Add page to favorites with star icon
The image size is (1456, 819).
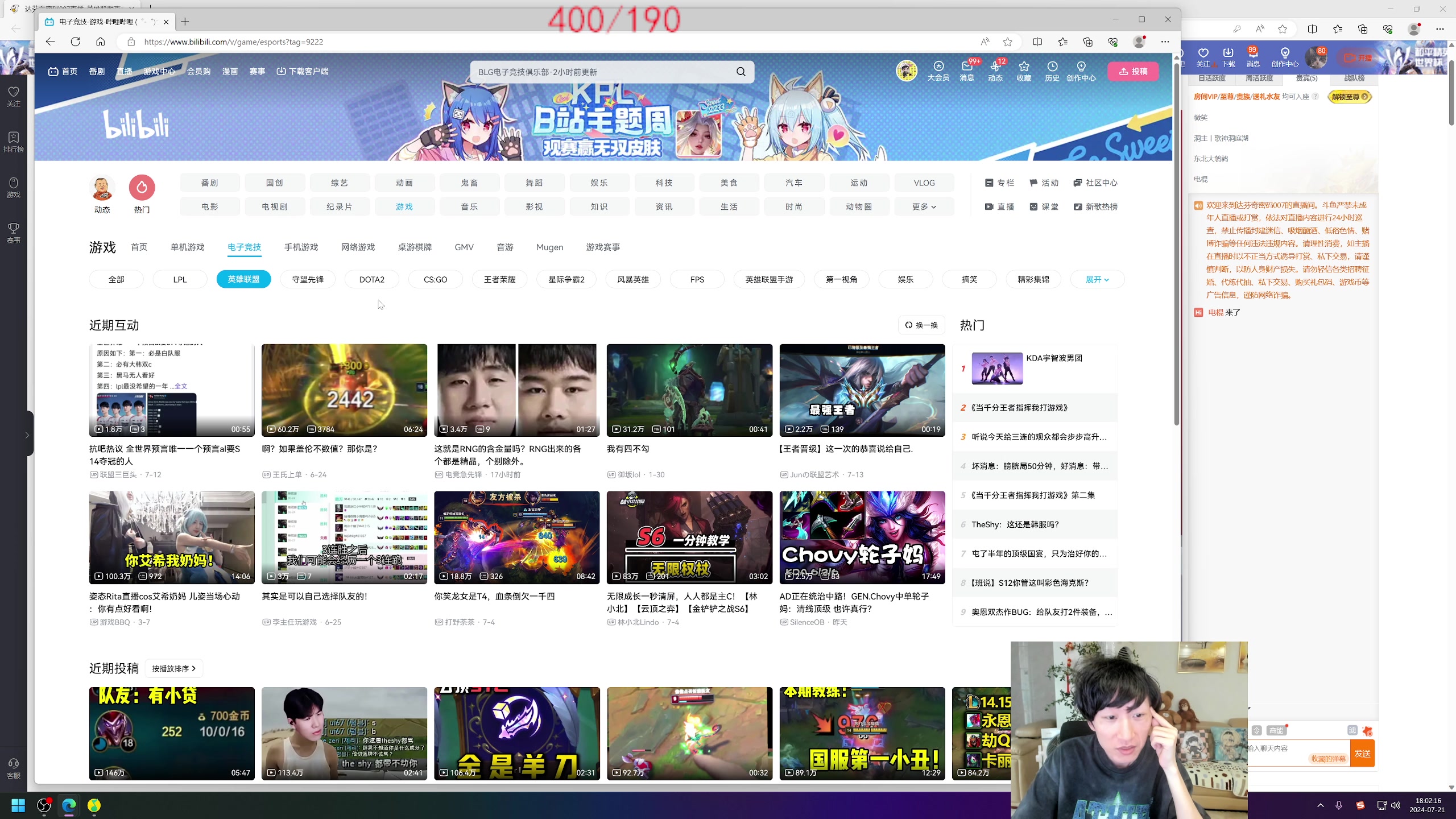(x=1007, y=42)
